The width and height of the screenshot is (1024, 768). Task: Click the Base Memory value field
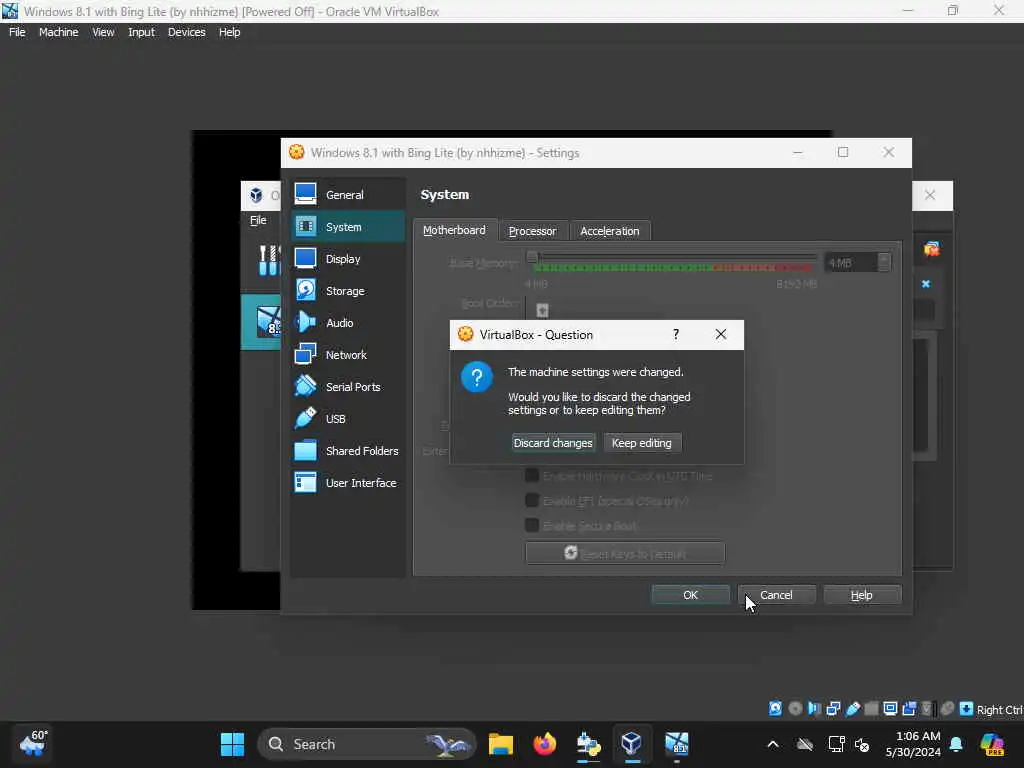tap(850, 263)
